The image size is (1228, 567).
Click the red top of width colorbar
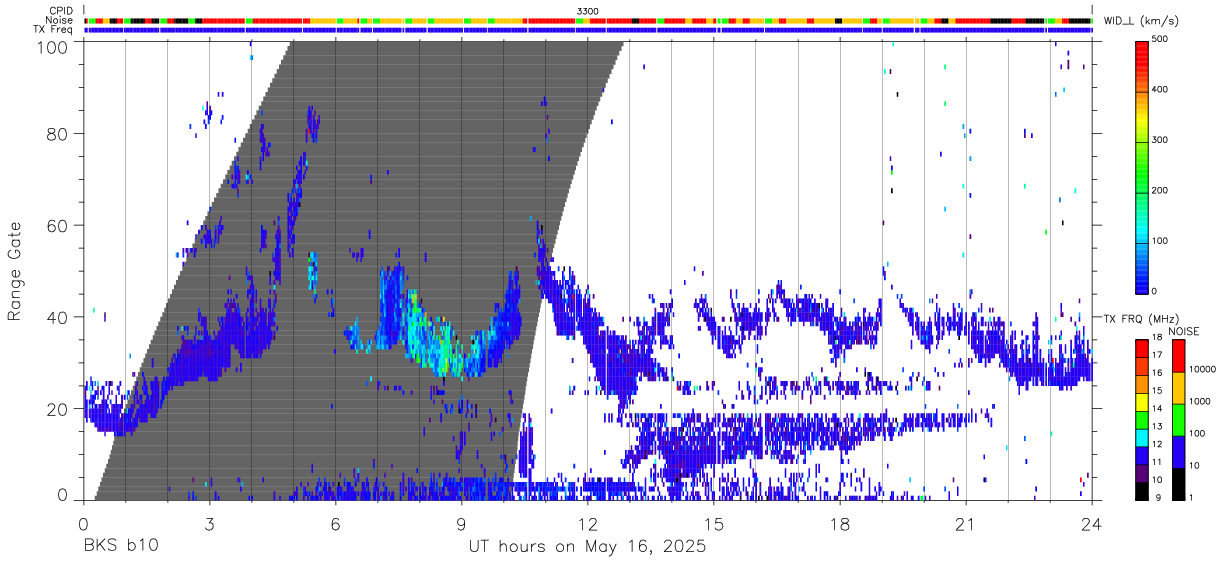click(x=1143, y=52)
